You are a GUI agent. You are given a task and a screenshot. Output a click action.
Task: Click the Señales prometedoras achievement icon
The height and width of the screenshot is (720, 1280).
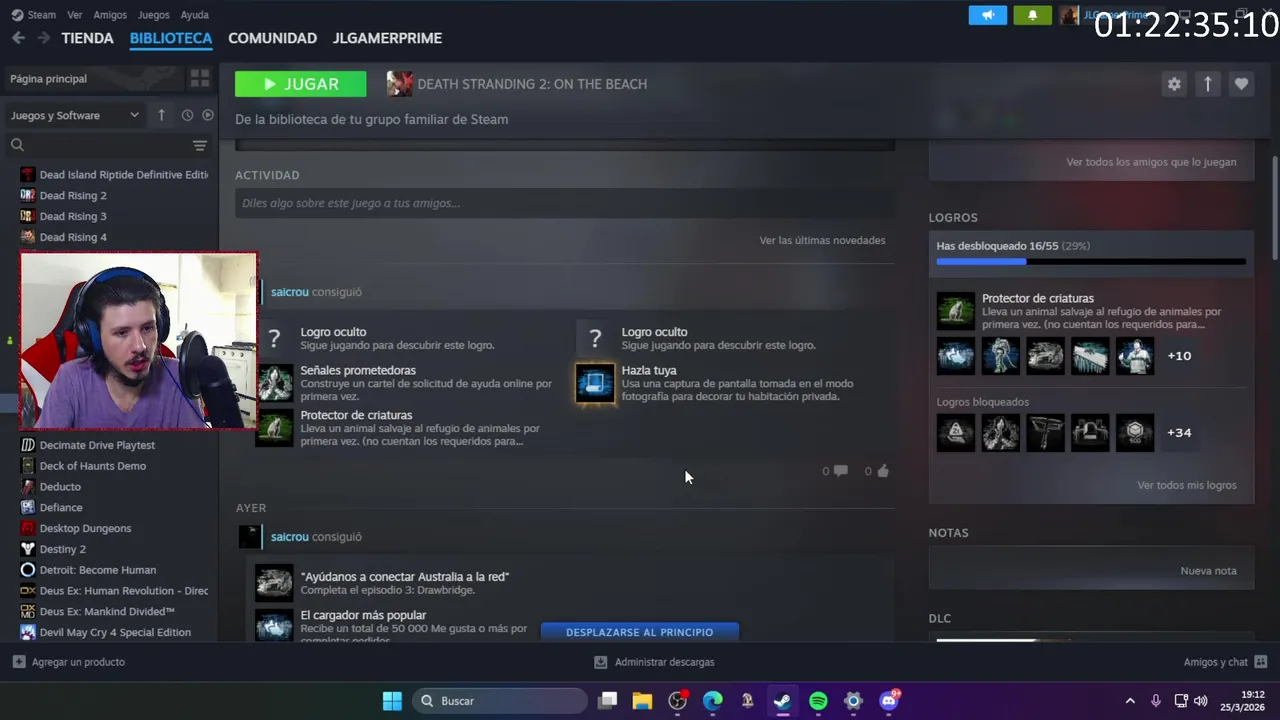click(274, 383)
